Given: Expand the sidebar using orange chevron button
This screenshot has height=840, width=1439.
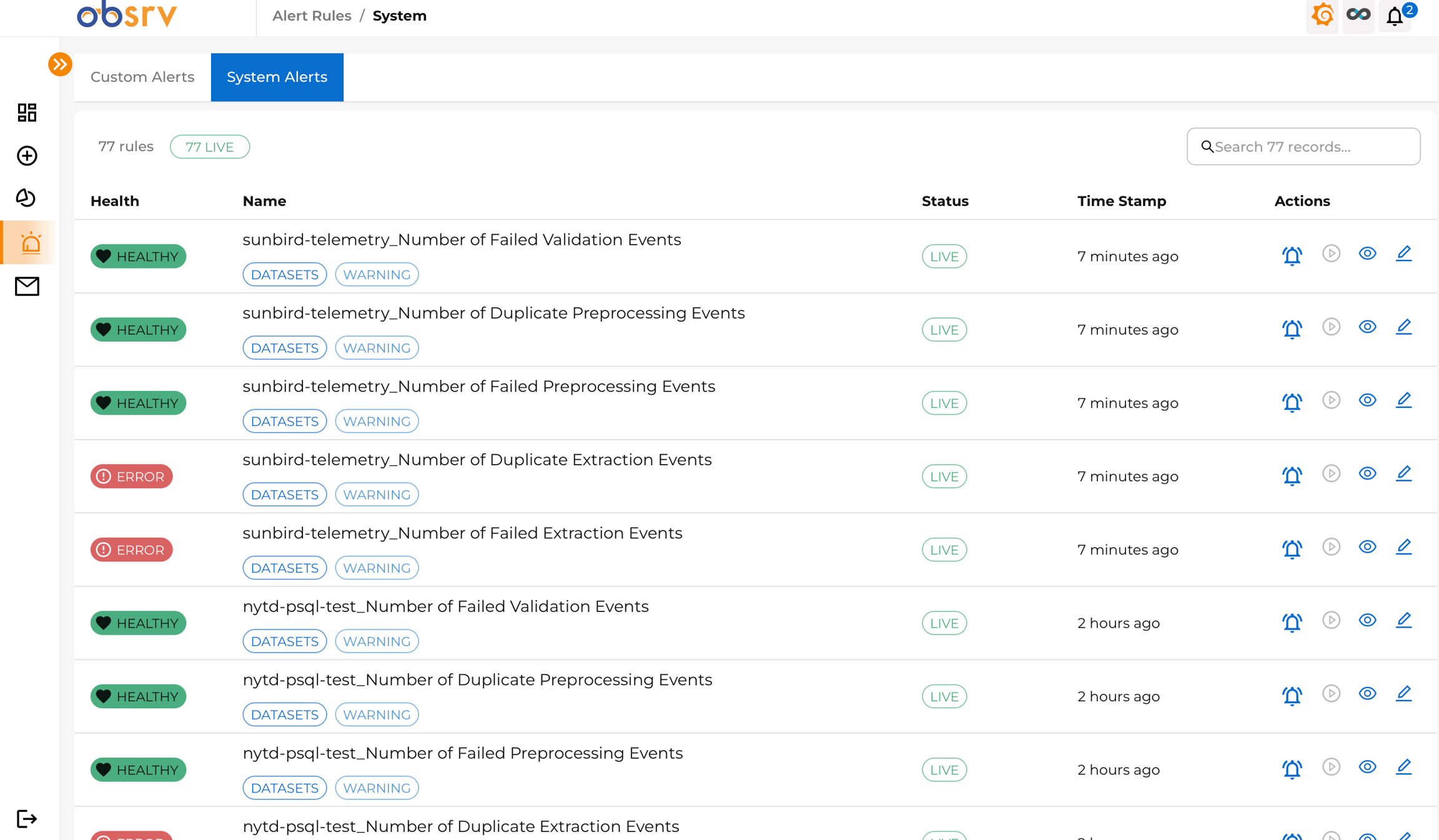Looking at the screenshot, I should [60, 64].
